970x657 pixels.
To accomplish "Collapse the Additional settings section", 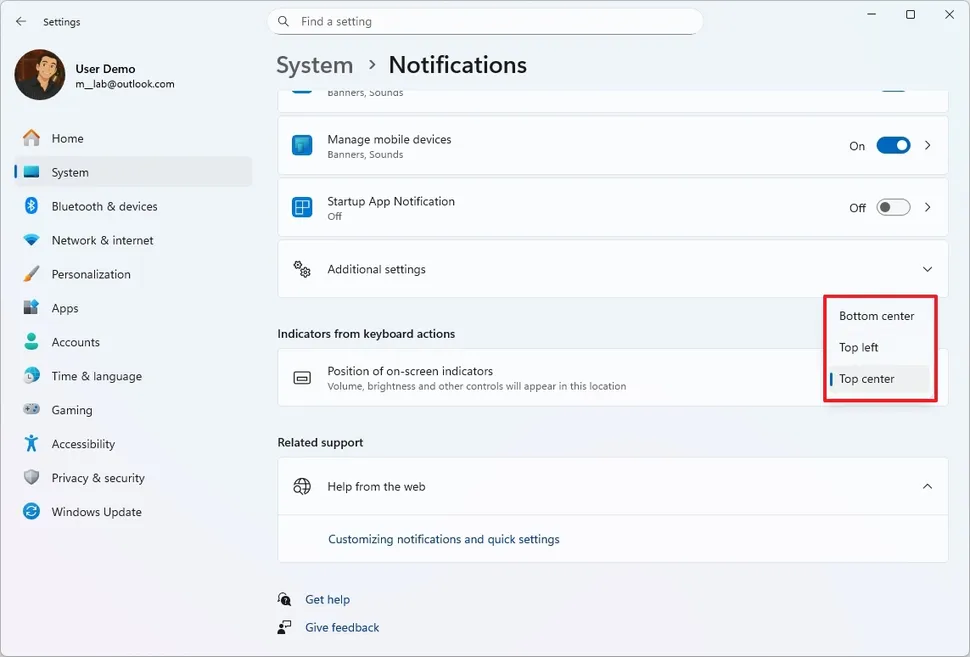I will click(x=927, y=269).
